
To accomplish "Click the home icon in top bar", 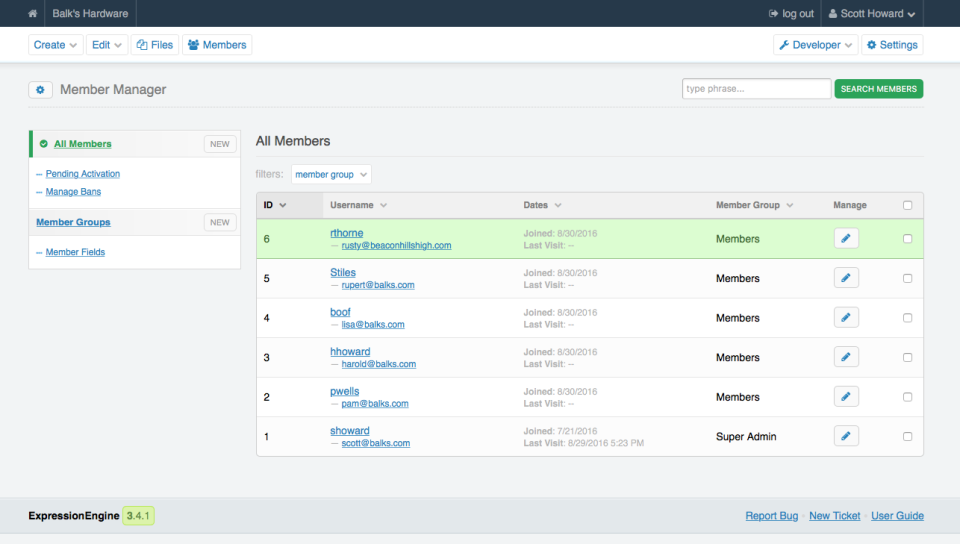I will (33, 14).
